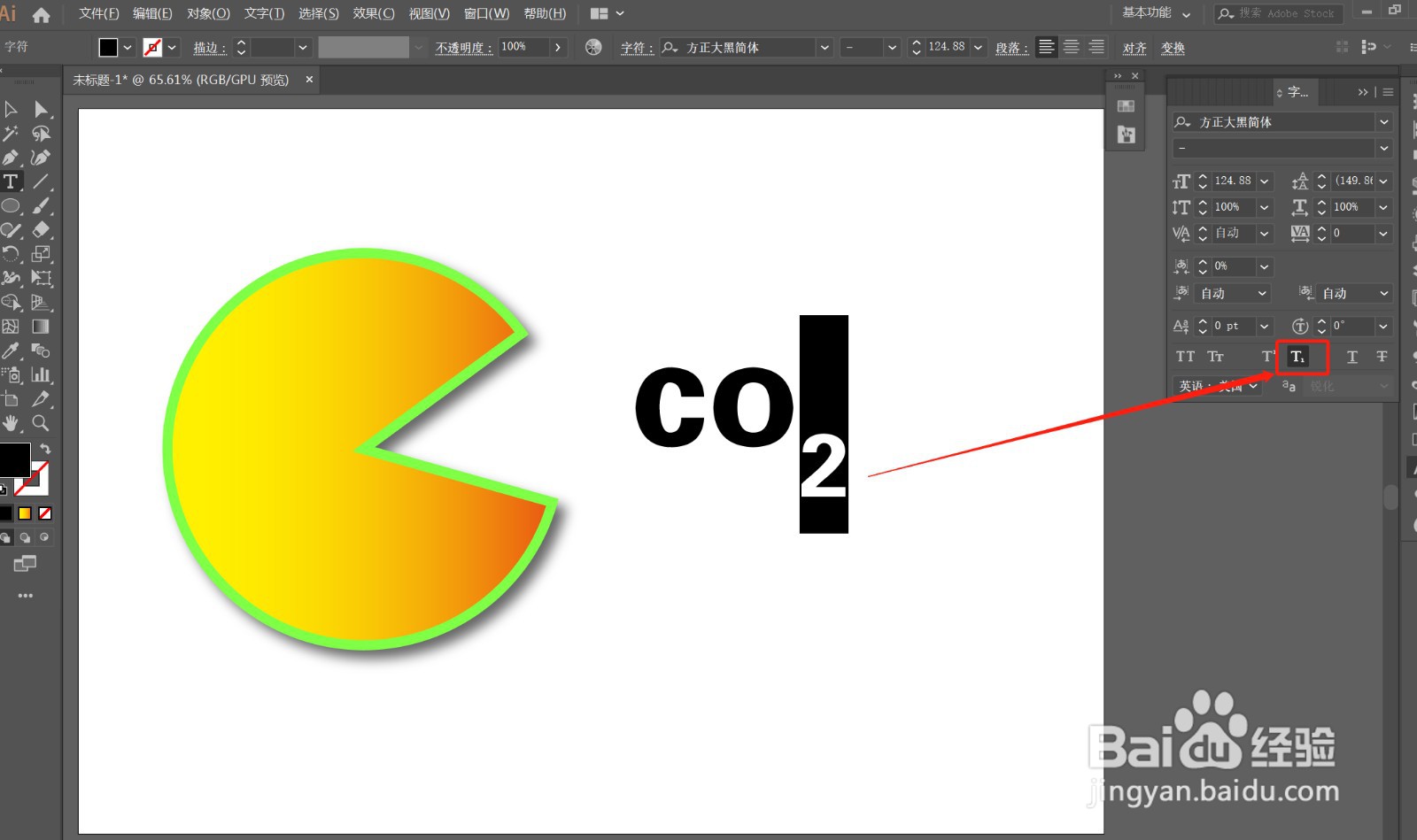Choose the Pen tool
1417x840 pixels.
click(x=11, y=158)
